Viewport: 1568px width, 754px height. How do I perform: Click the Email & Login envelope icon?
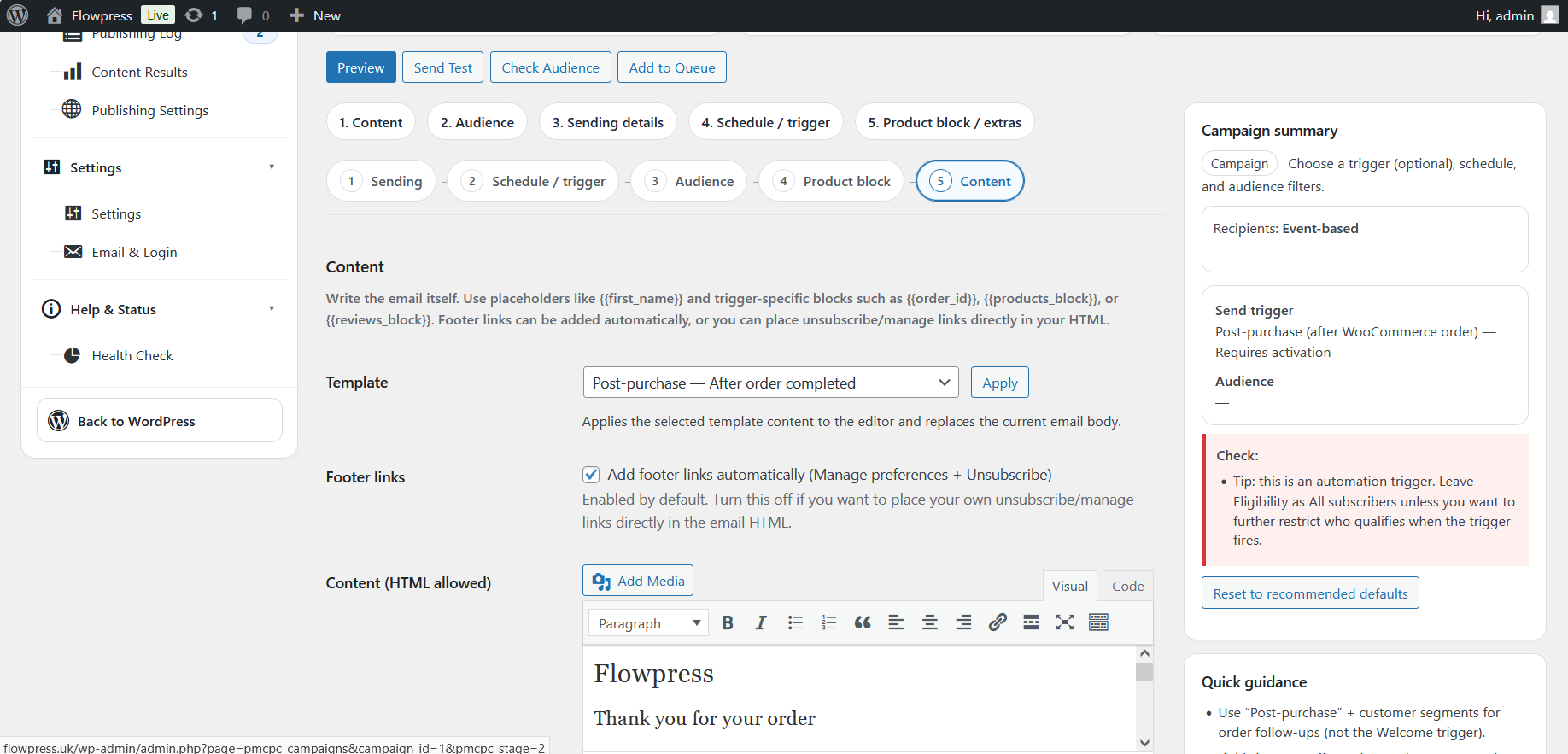click(73, 251)
